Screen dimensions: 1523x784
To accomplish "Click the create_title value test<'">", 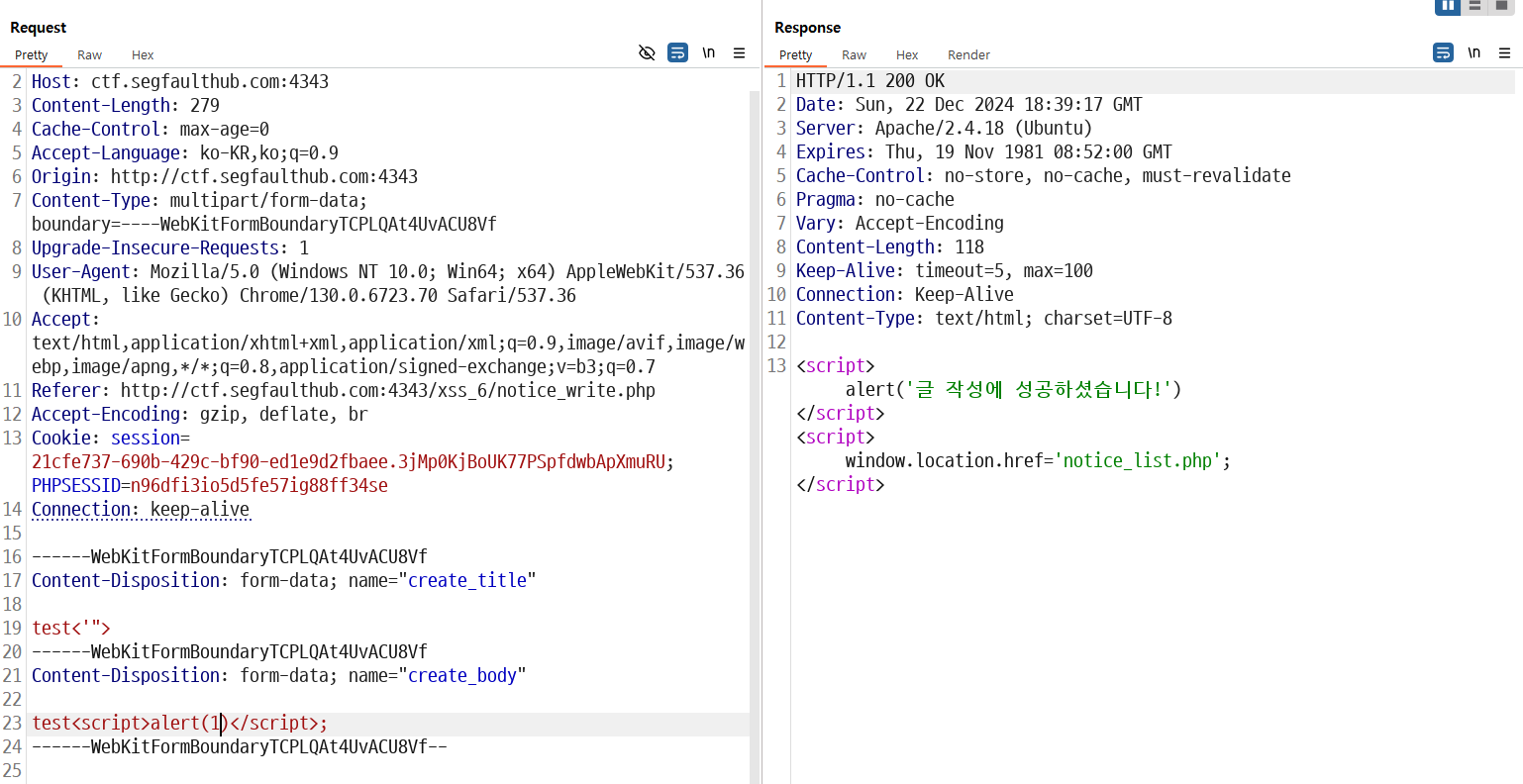I will 71,629.
